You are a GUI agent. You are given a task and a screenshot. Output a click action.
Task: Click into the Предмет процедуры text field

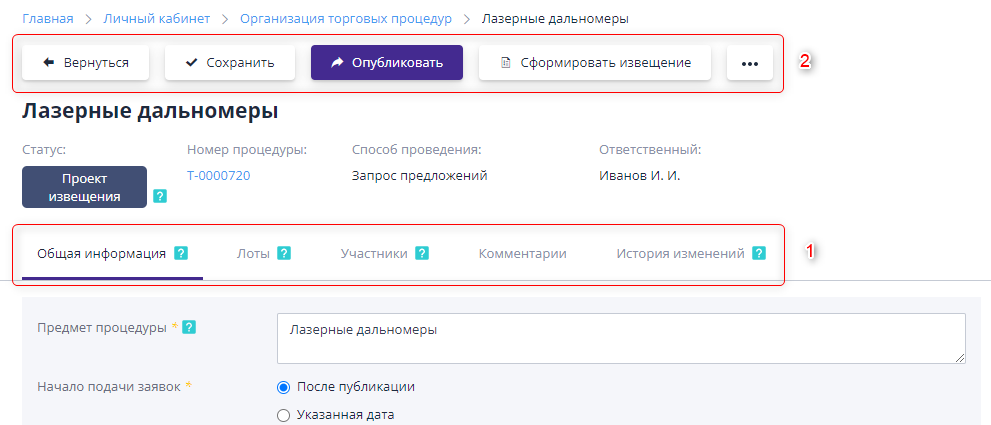coord(620,338)
